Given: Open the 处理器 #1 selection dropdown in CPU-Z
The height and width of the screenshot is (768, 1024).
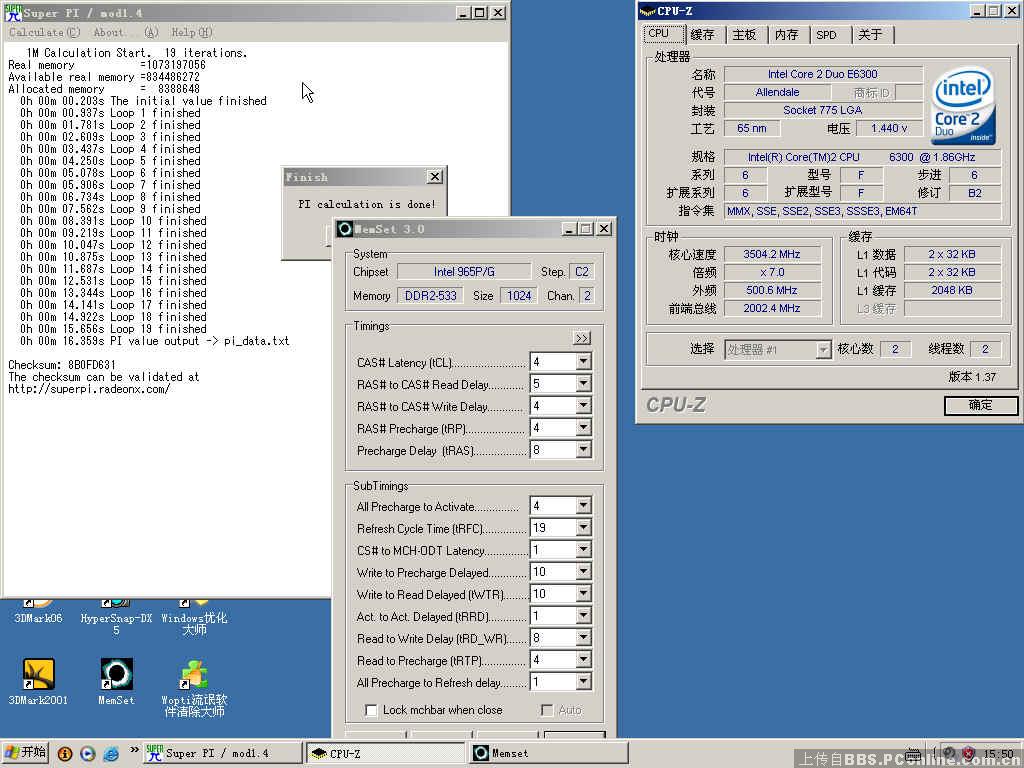Looking at the screenshot, I should pyautogui.click(x=777, y=350).
